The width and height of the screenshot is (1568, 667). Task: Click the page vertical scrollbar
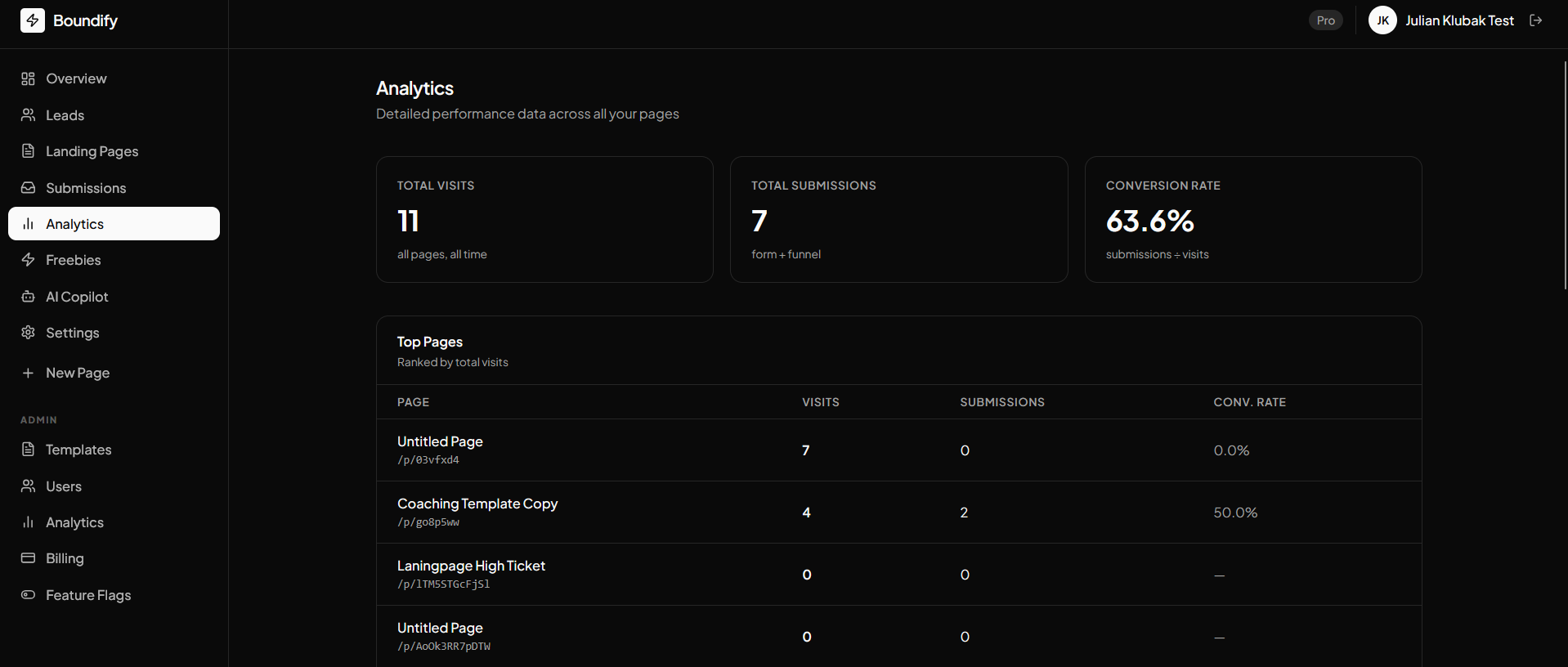click(x=1565, y=175)
